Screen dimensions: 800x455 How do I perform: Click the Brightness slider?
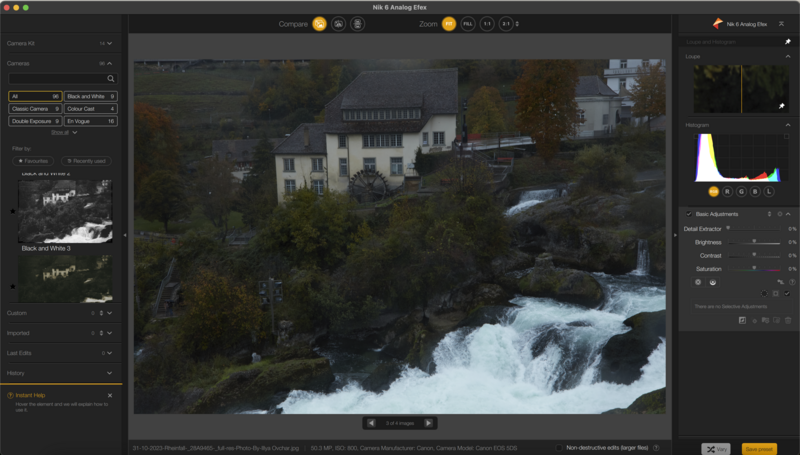754,242
